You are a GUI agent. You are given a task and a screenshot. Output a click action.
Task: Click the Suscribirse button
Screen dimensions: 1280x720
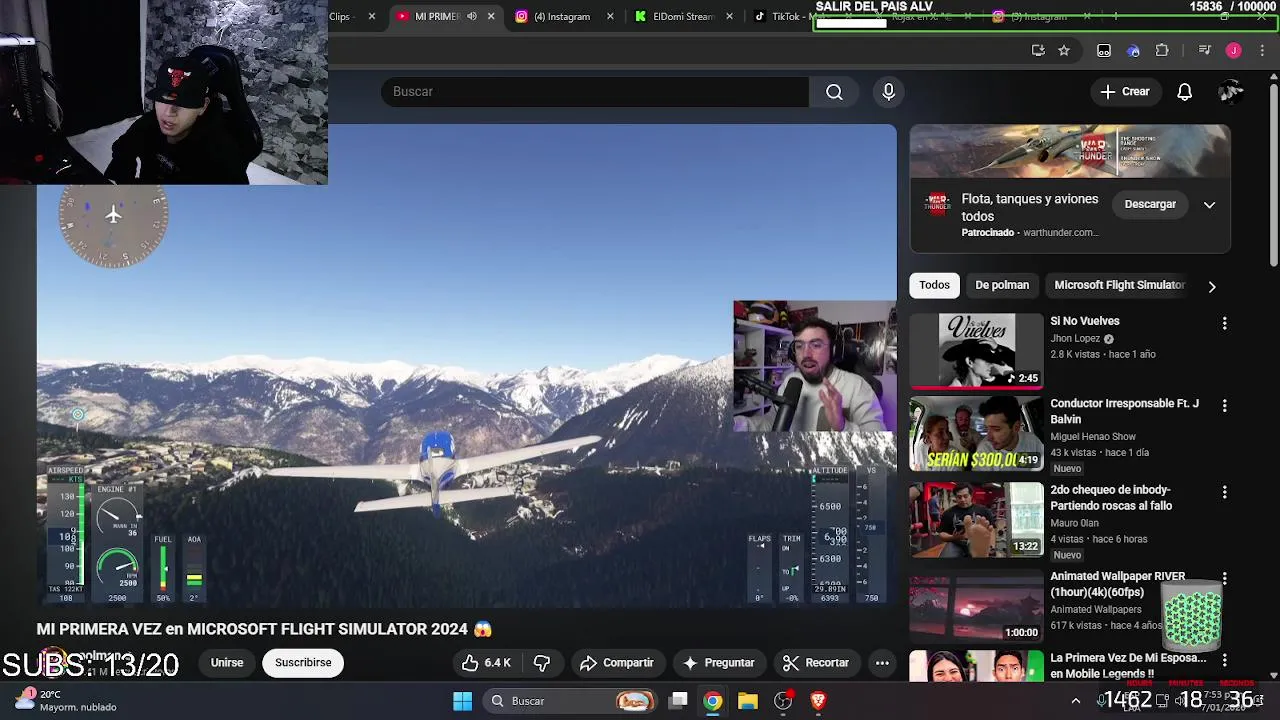pyautogui.click(x=303, y=663)
